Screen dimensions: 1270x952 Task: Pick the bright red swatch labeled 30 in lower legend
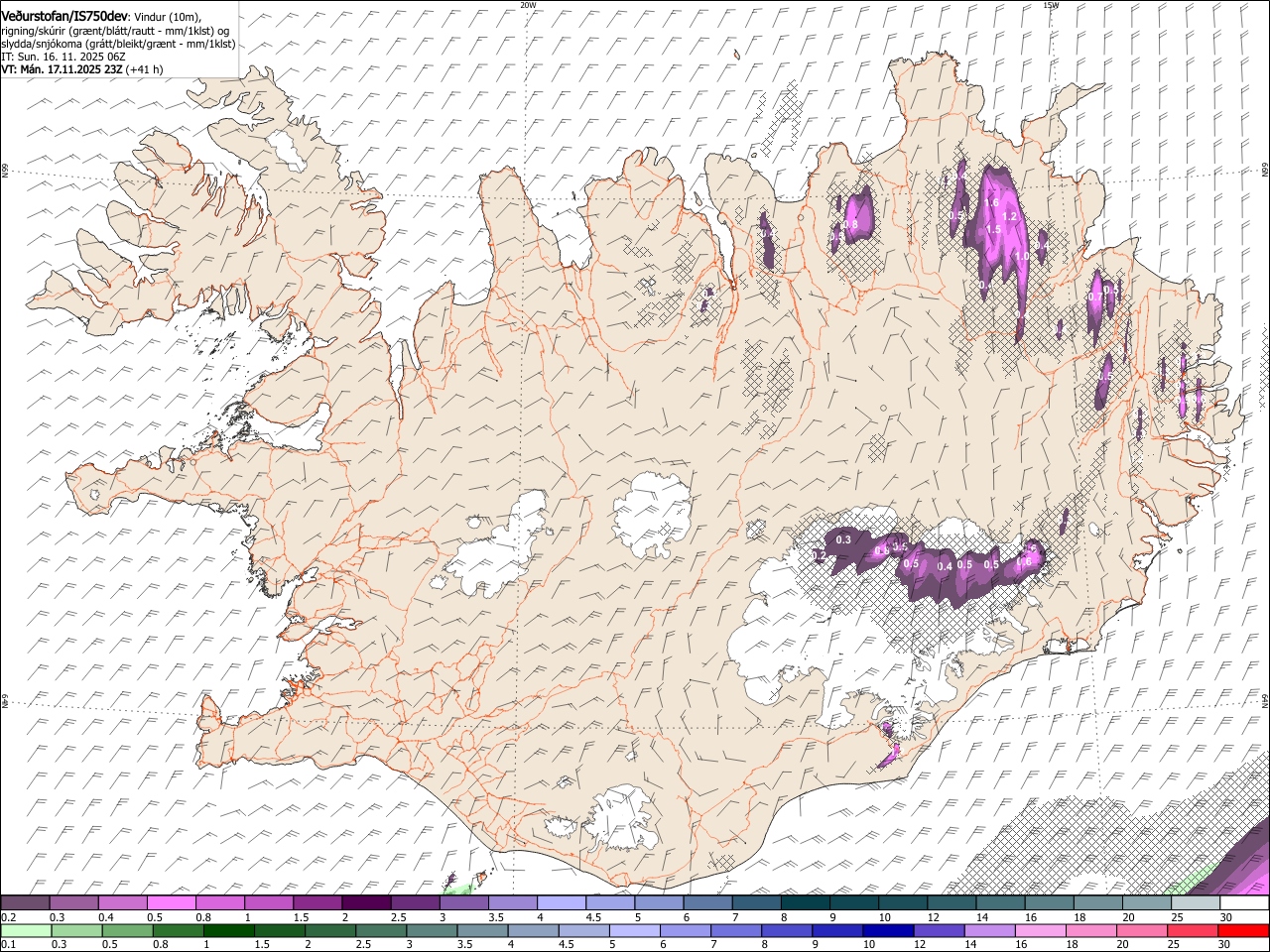(1243, 930)
